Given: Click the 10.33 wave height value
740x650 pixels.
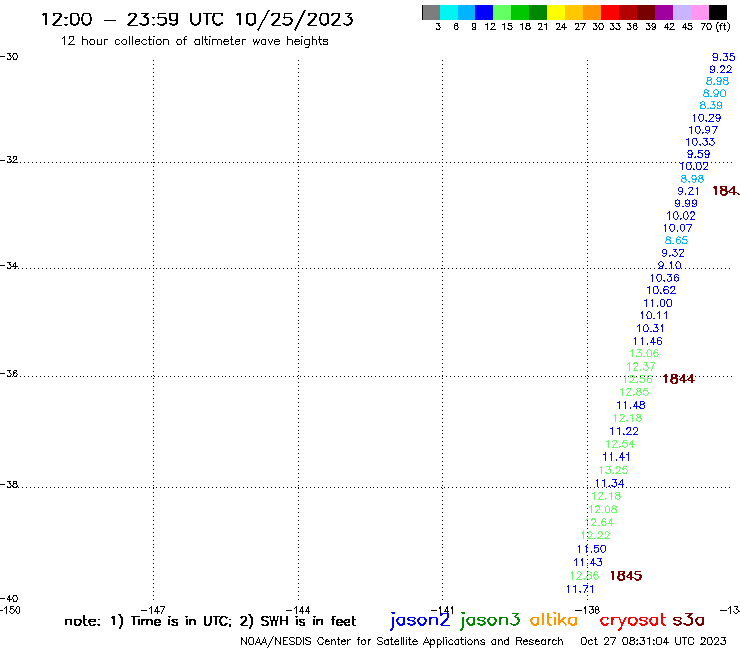Looking at the screenshot, I should click(x=700, y=142).
